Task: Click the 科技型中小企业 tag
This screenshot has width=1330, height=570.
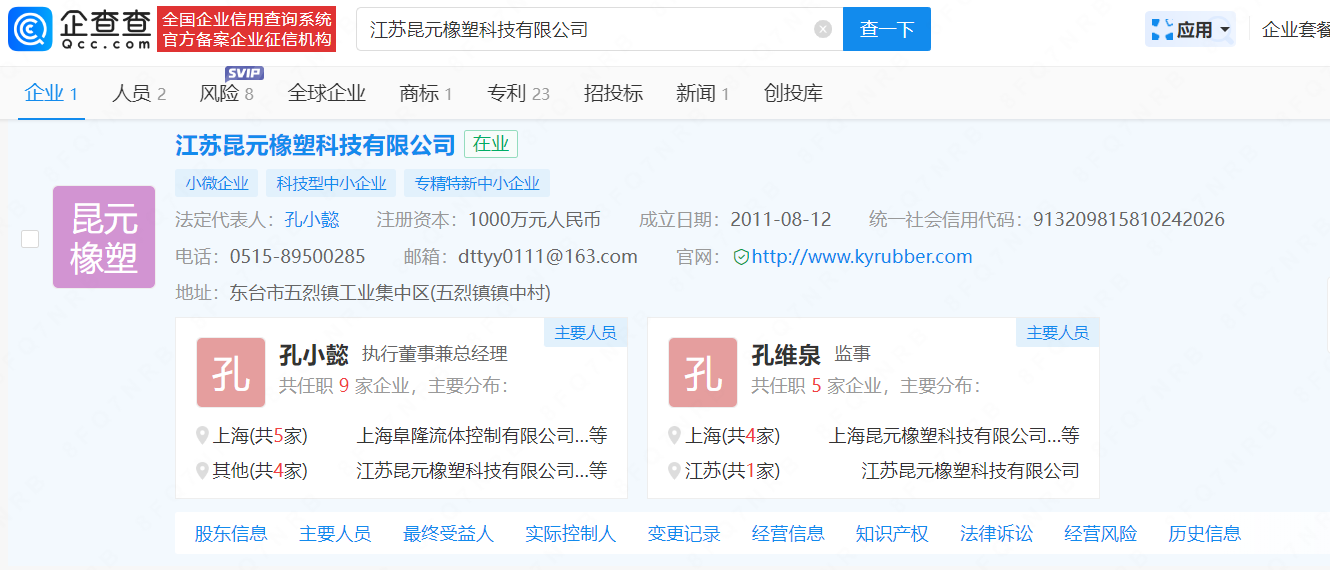Action: pos(331,183)
